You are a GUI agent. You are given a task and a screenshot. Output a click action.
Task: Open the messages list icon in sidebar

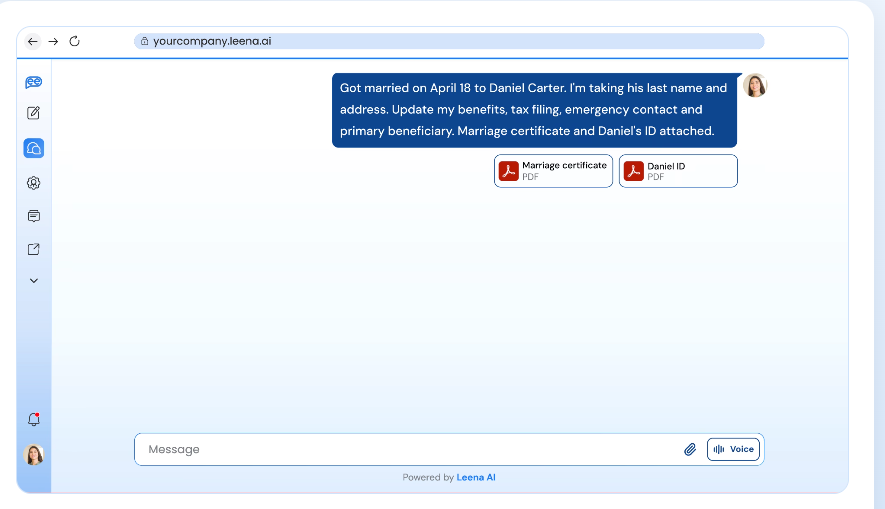[34, 216]
